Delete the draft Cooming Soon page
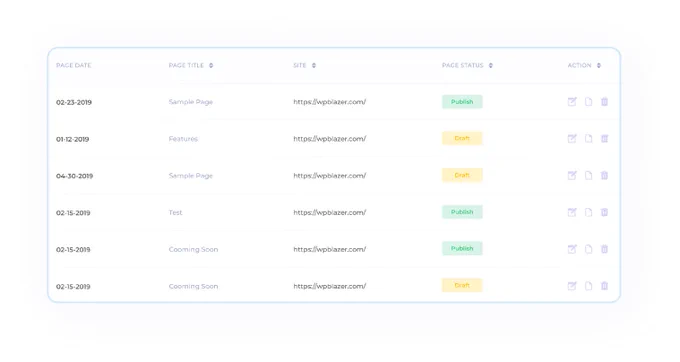680x362 pixels. [604, 286]
